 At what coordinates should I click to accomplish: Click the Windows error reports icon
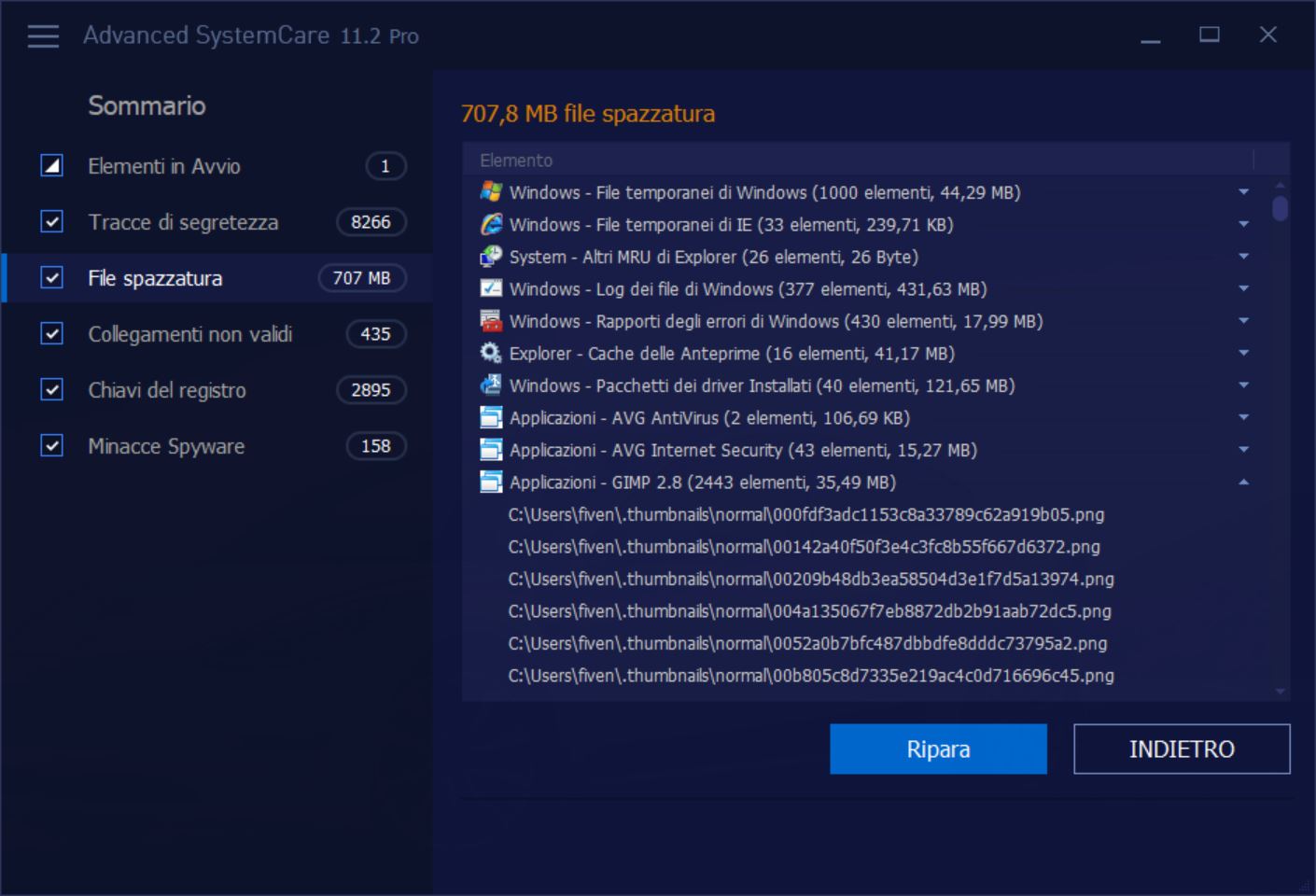pos(491,321)
